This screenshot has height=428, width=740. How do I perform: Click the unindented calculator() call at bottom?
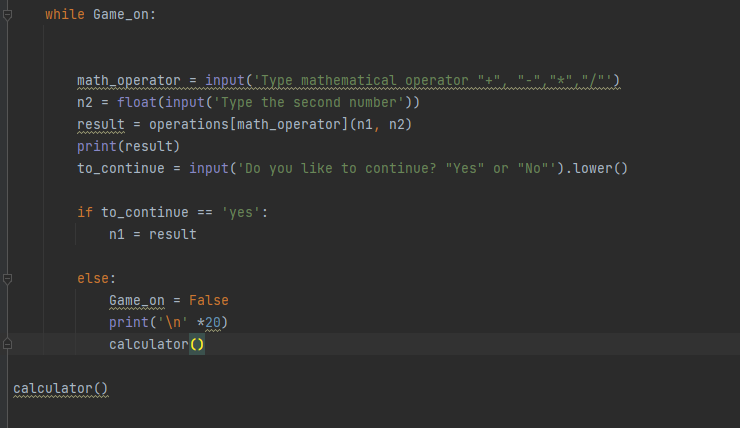[61, 388]
